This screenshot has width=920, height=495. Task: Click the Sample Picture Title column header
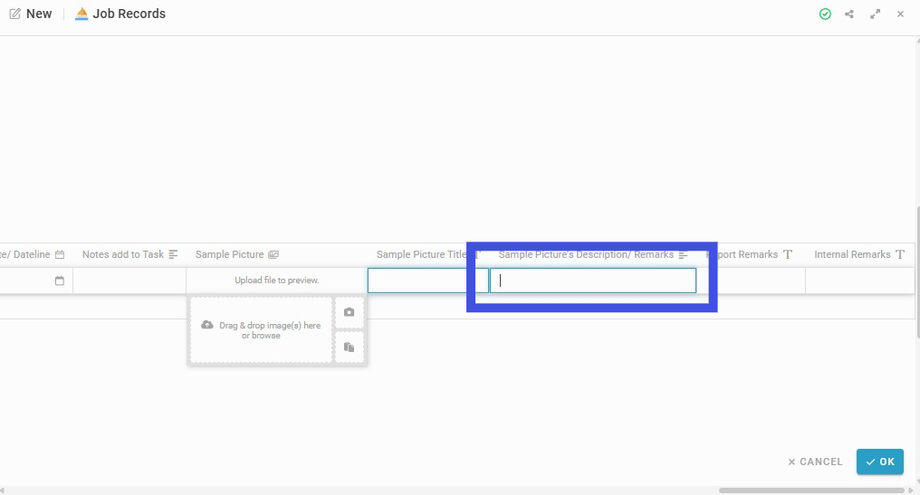[428, 255]
